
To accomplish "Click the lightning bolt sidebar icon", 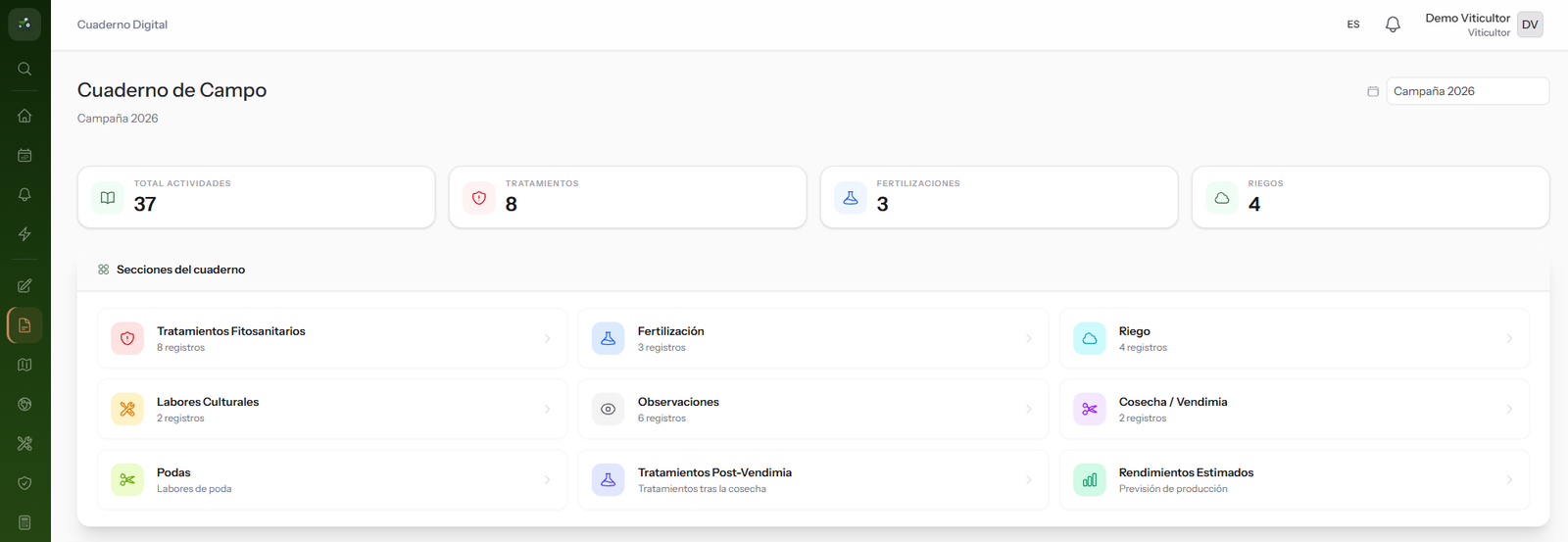I will [24, 233].
